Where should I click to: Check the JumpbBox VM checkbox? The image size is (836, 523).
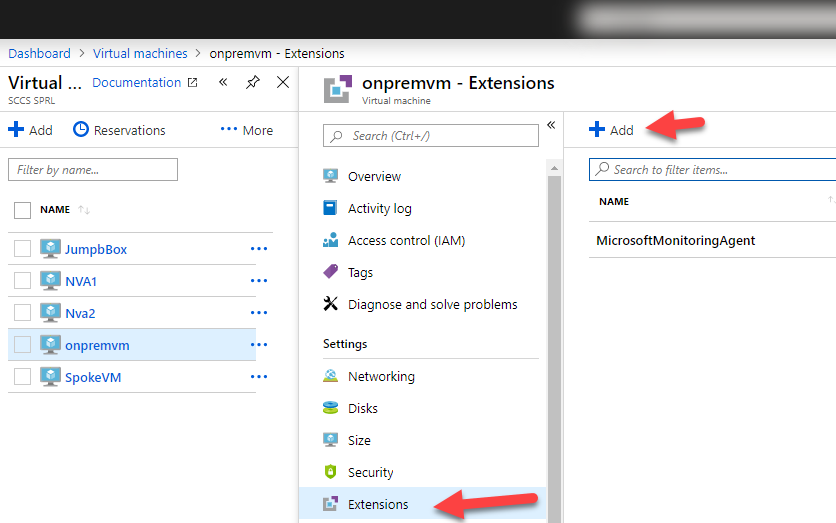point(23,249)
